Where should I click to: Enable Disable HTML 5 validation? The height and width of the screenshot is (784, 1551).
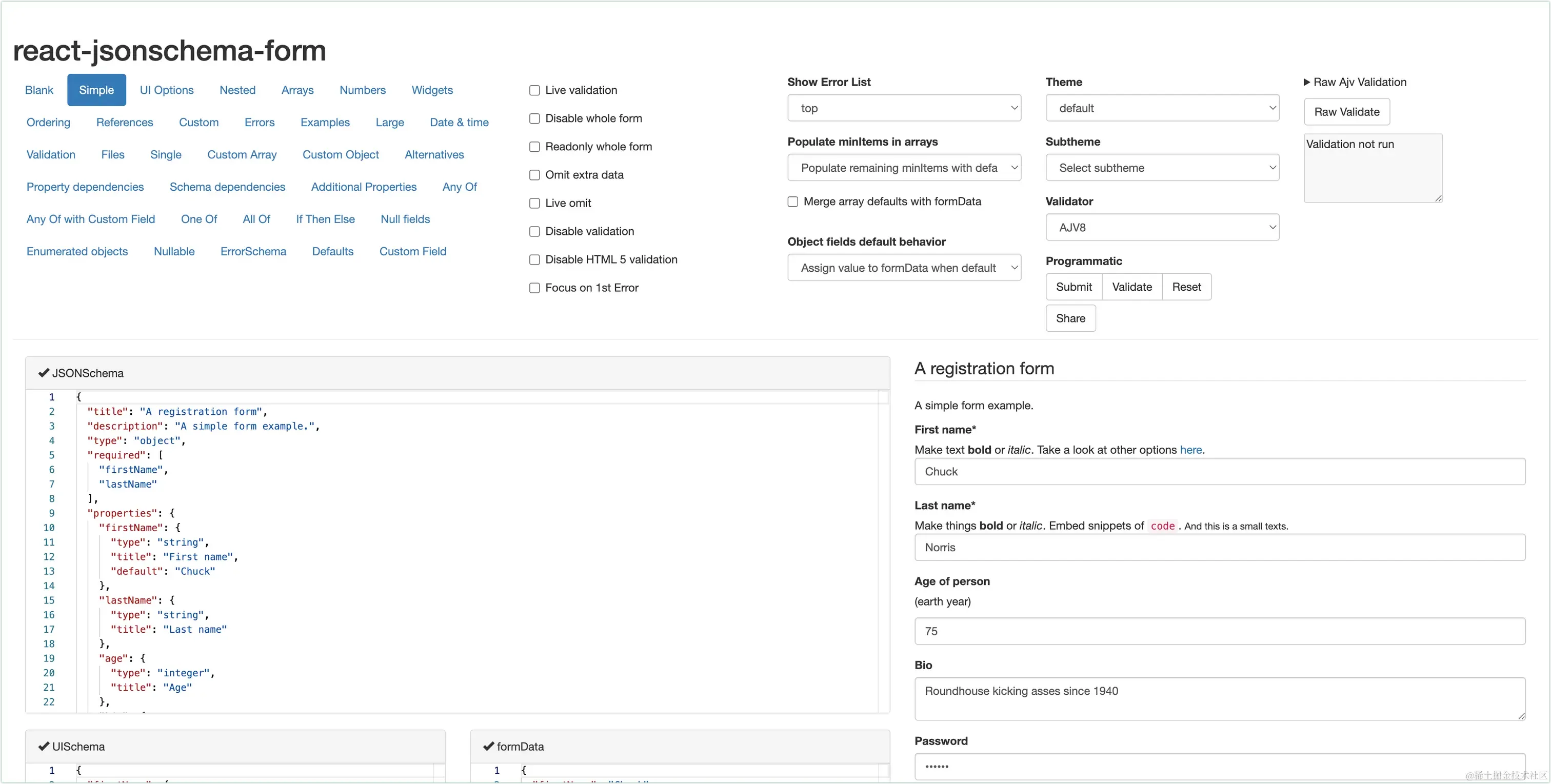[x=534, y=260]
